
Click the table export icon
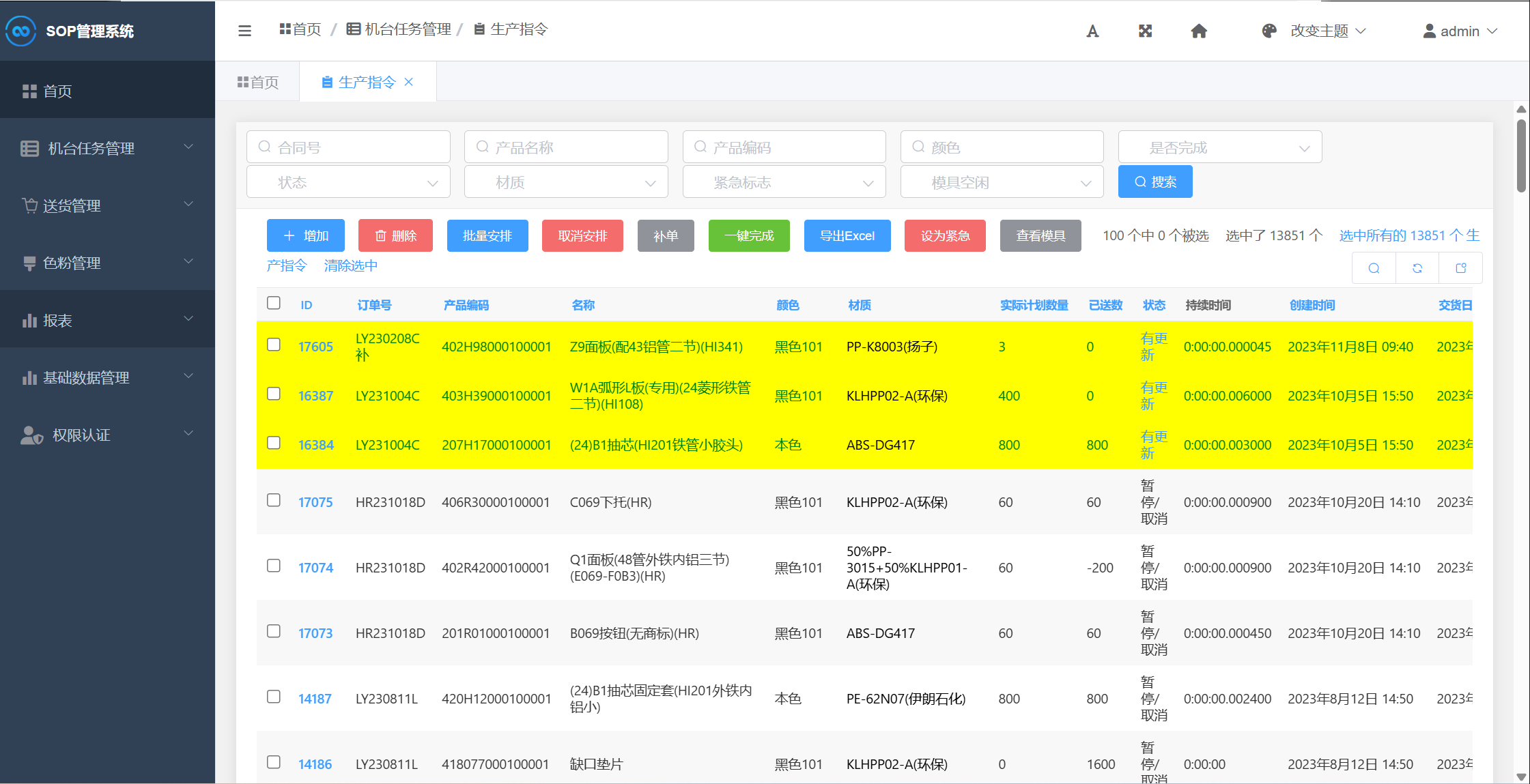(1461, 268)
